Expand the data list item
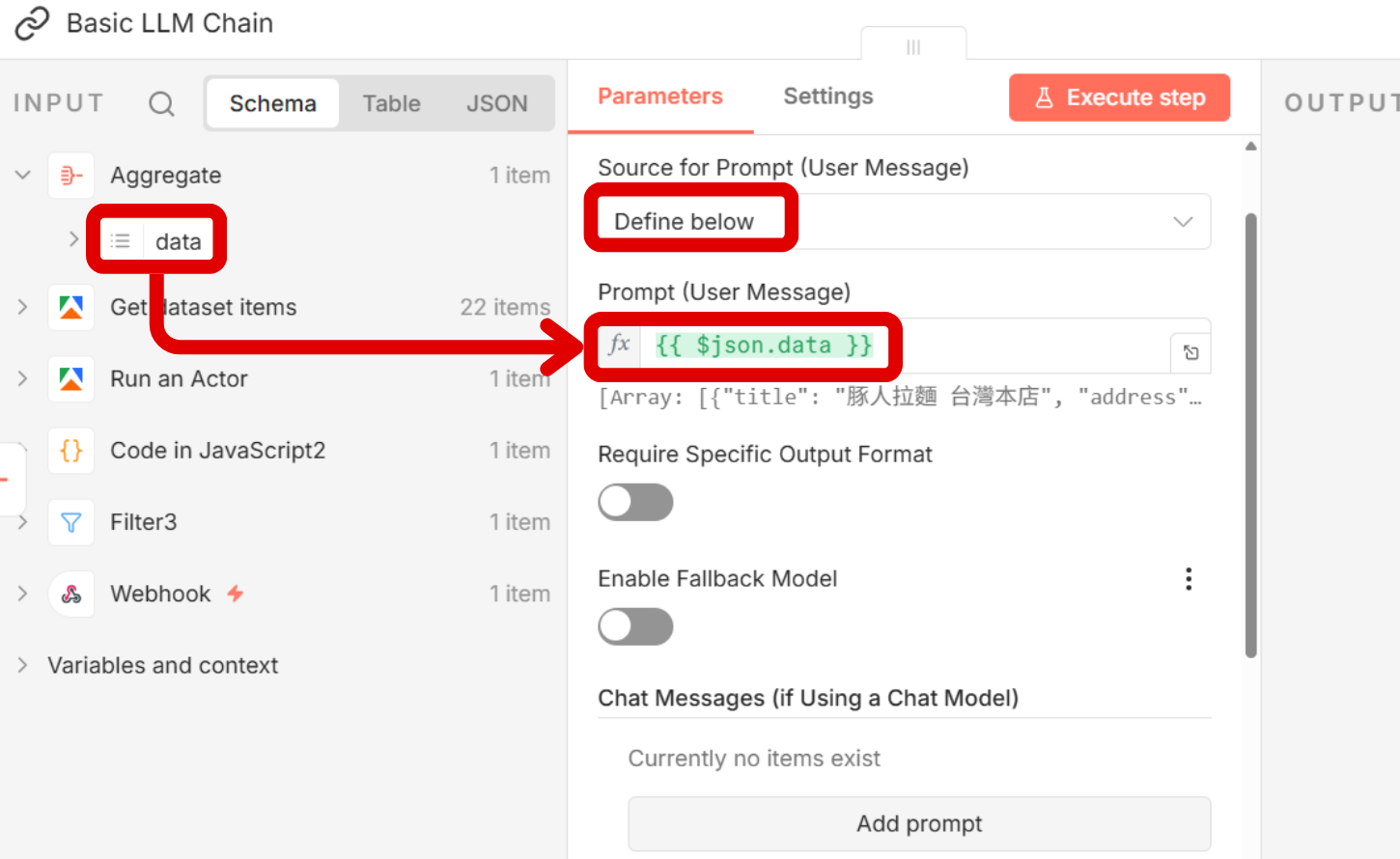 pos(73,239)
